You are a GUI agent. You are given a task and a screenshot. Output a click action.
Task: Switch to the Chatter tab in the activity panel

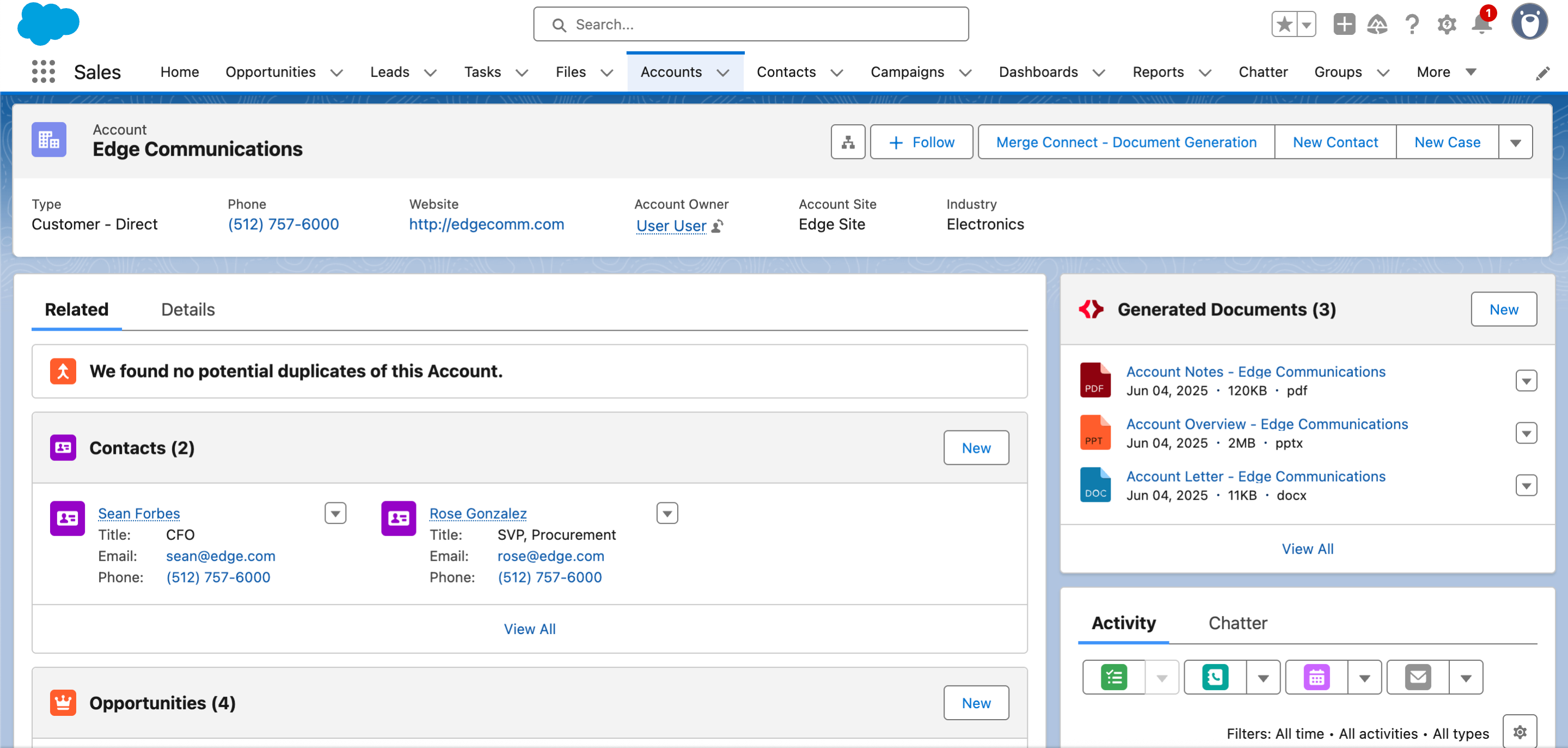(1237, 623)
